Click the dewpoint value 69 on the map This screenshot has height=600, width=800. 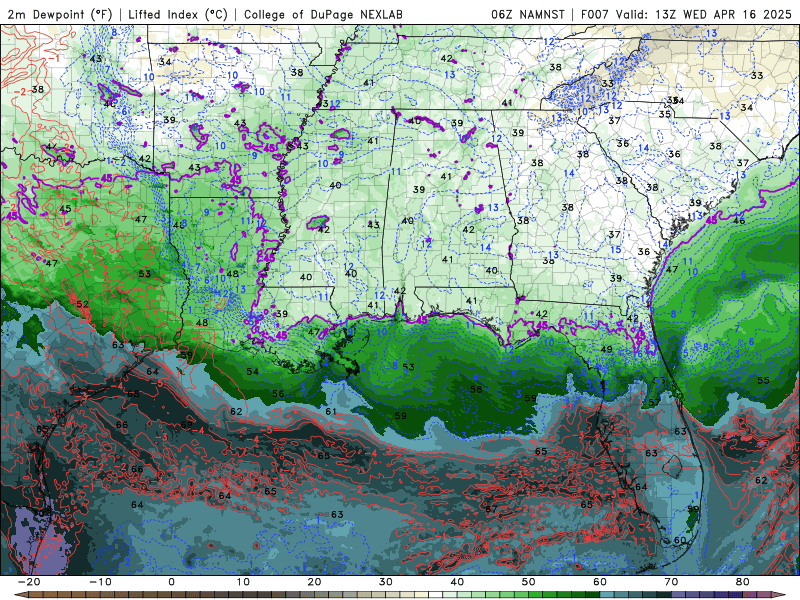[187, 424]
